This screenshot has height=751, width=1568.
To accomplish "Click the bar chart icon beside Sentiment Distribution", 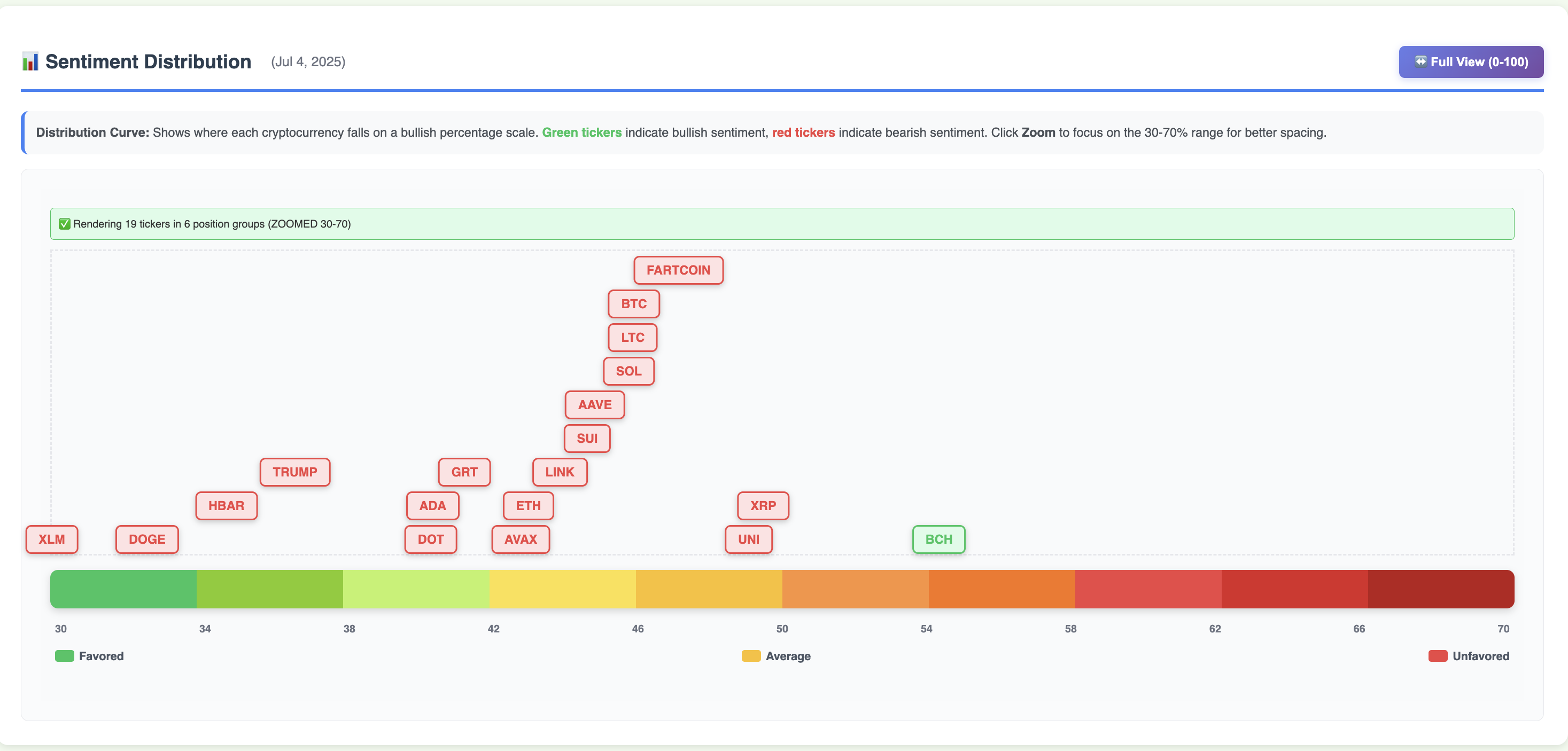I will [x=30, y=61].
